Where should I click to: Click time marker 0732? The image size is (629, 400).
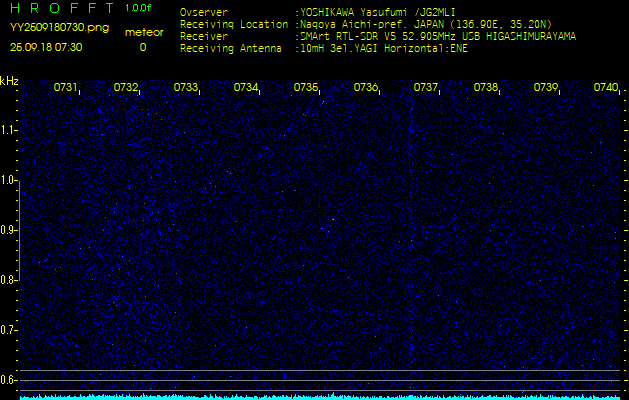coord(125,87)
